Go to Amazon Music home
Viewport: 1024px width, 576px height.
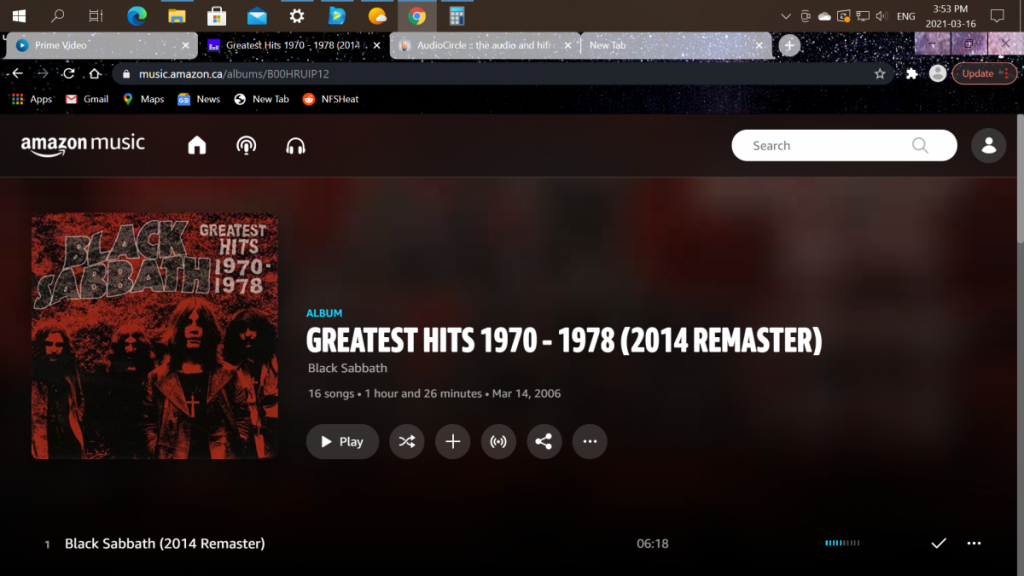click(197, 145)
